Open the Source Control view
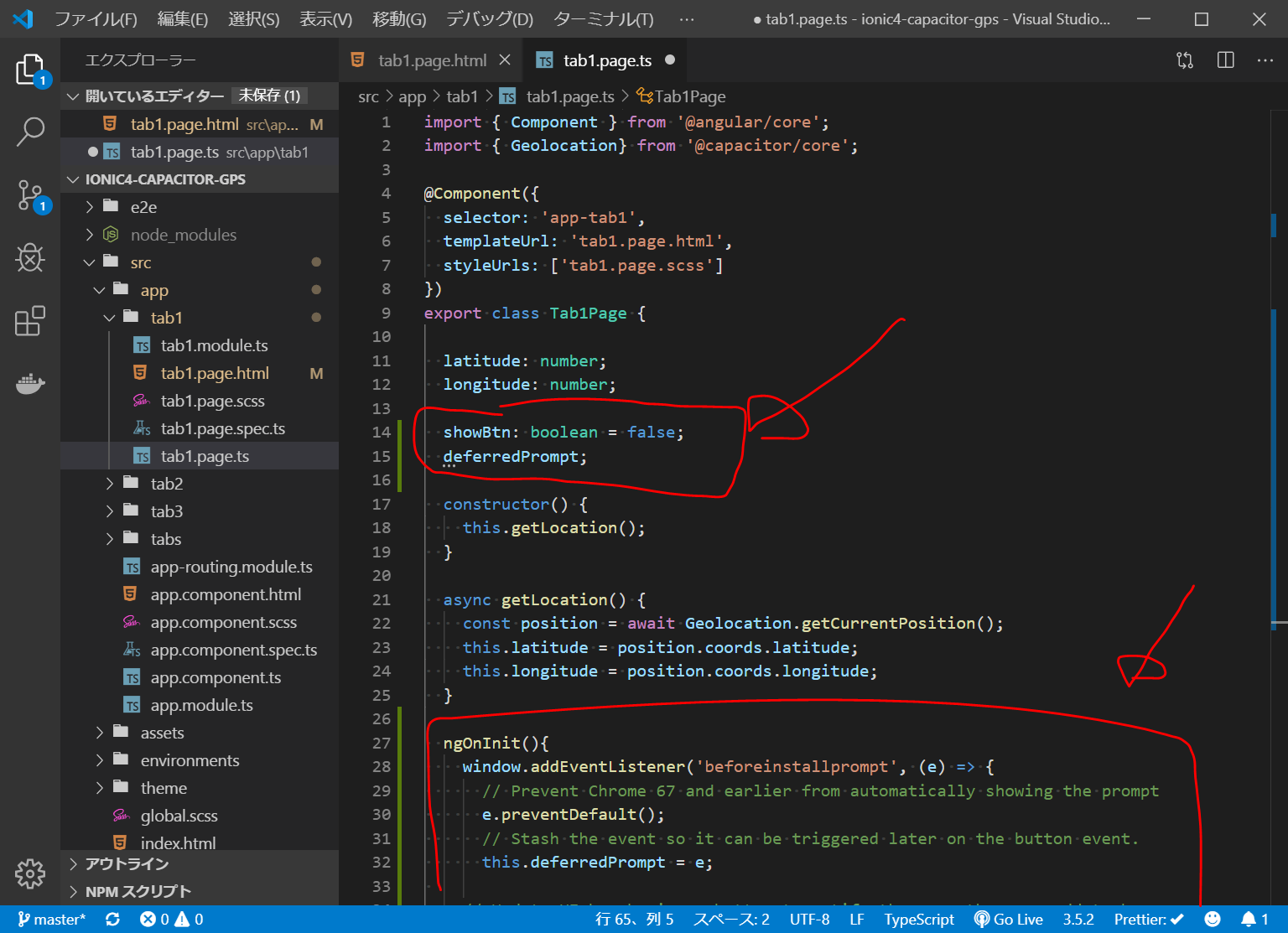The image size is (1288, 933). coord(30,195)
